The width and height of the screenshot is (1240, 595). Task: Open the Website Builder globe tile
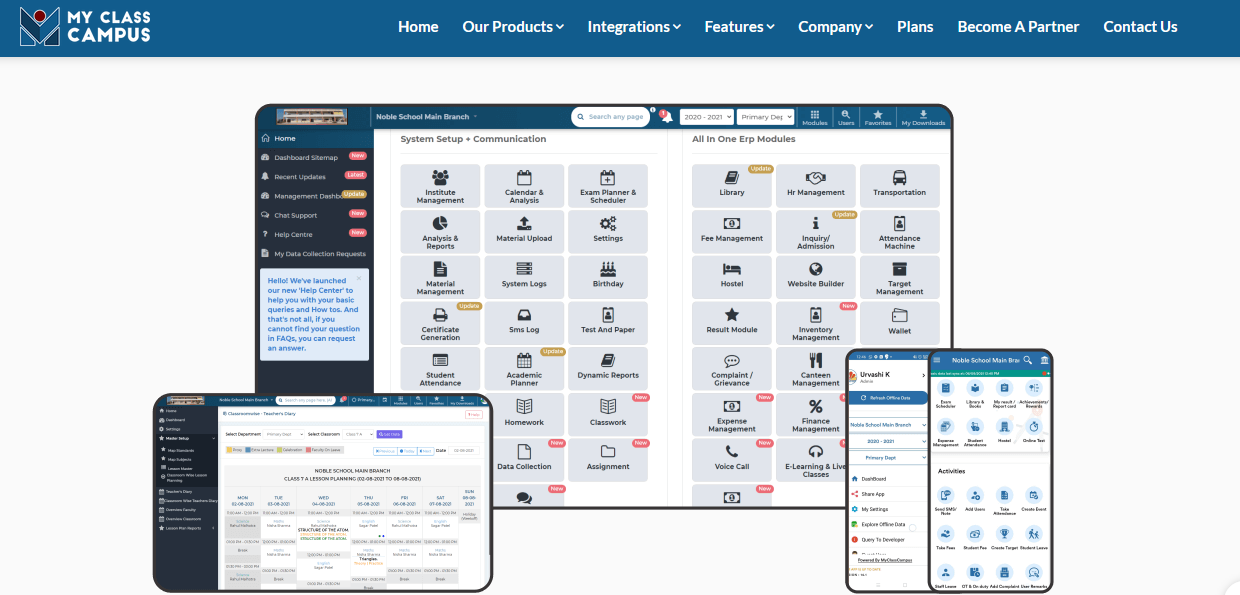click(x=816, y=278)
